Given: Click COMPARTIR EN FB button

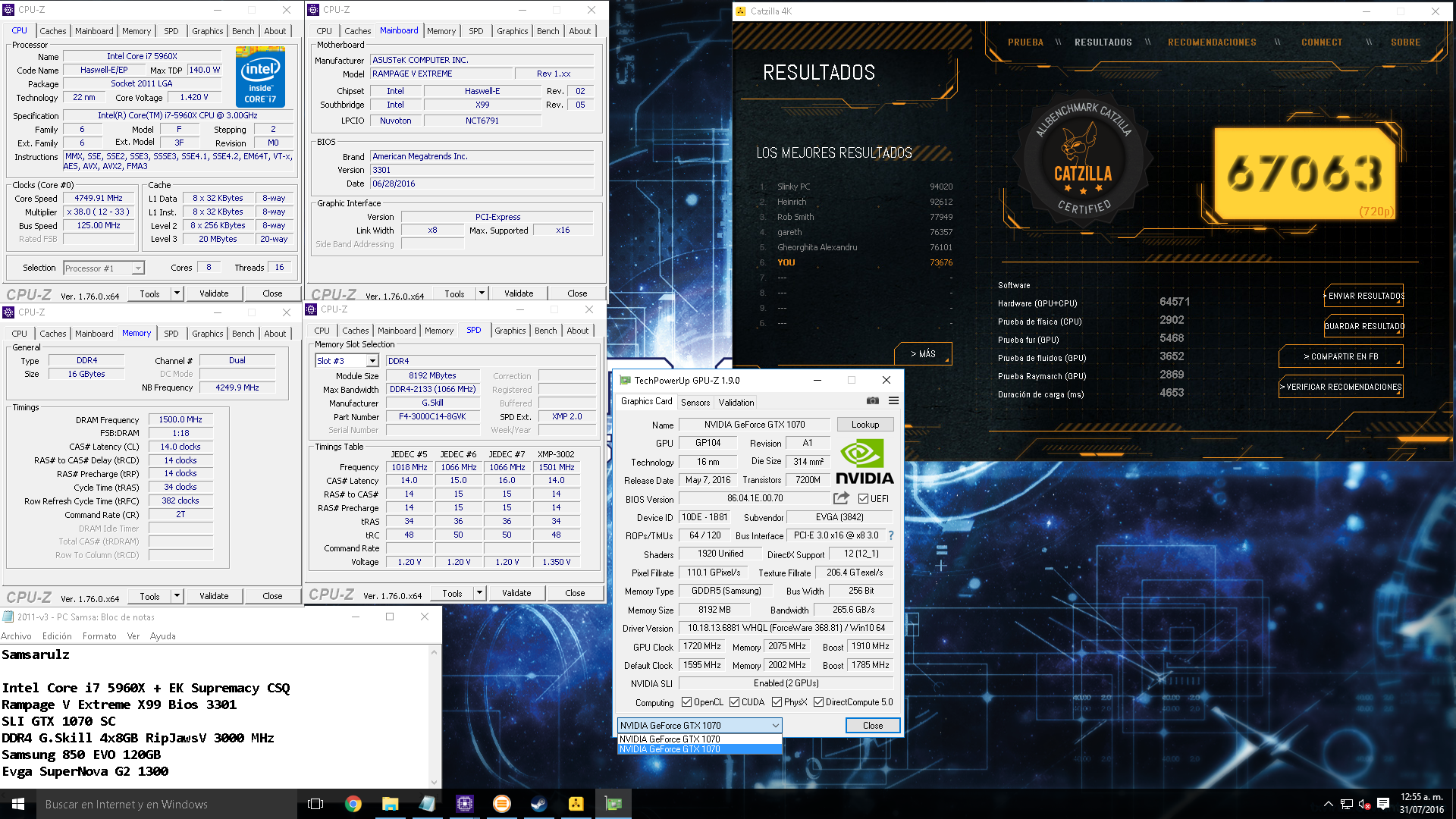Looking at the screenshot, I should point(1341,356).
